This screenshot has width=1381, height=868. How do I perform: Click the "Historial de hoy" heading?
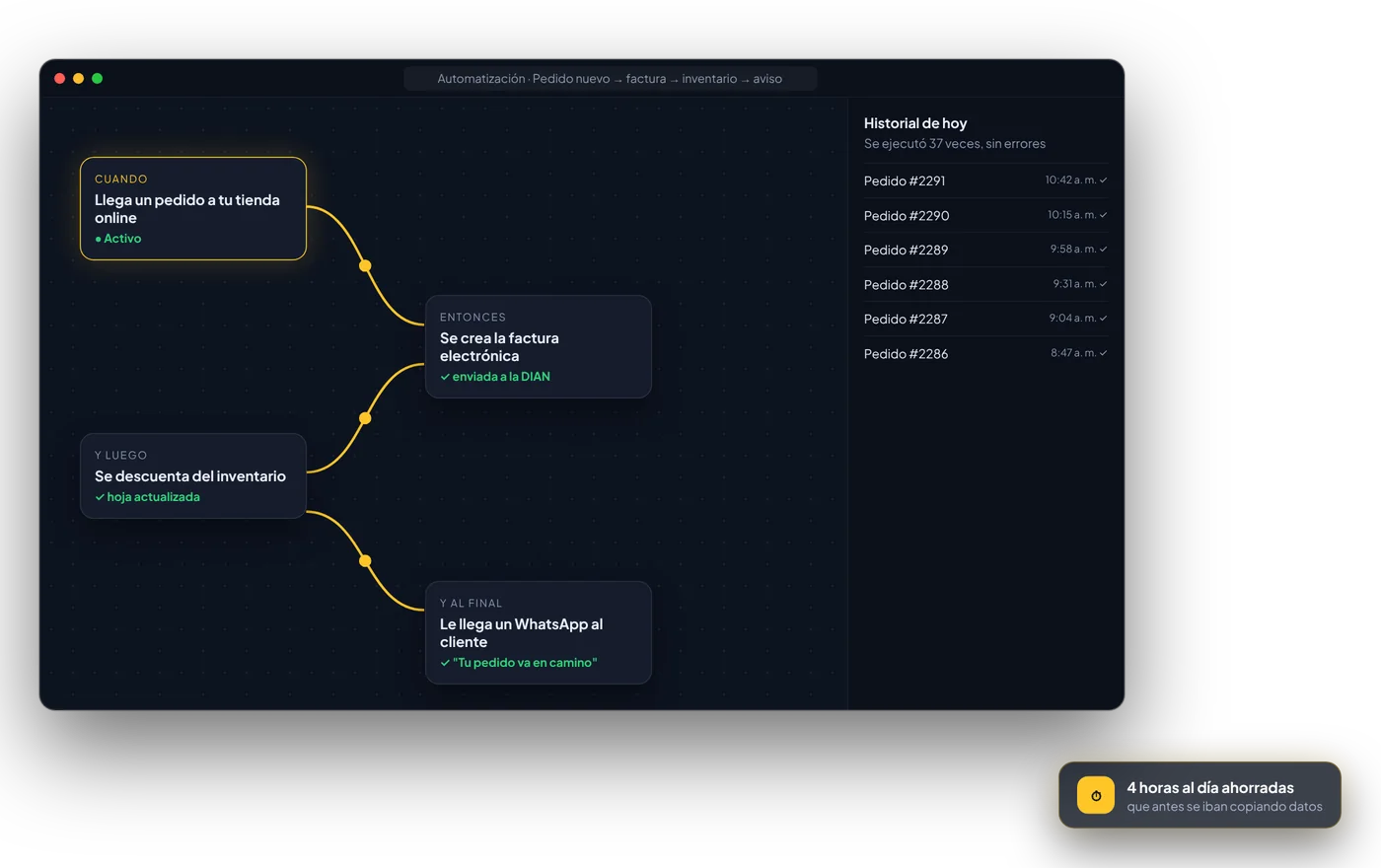tap(915, 123)
